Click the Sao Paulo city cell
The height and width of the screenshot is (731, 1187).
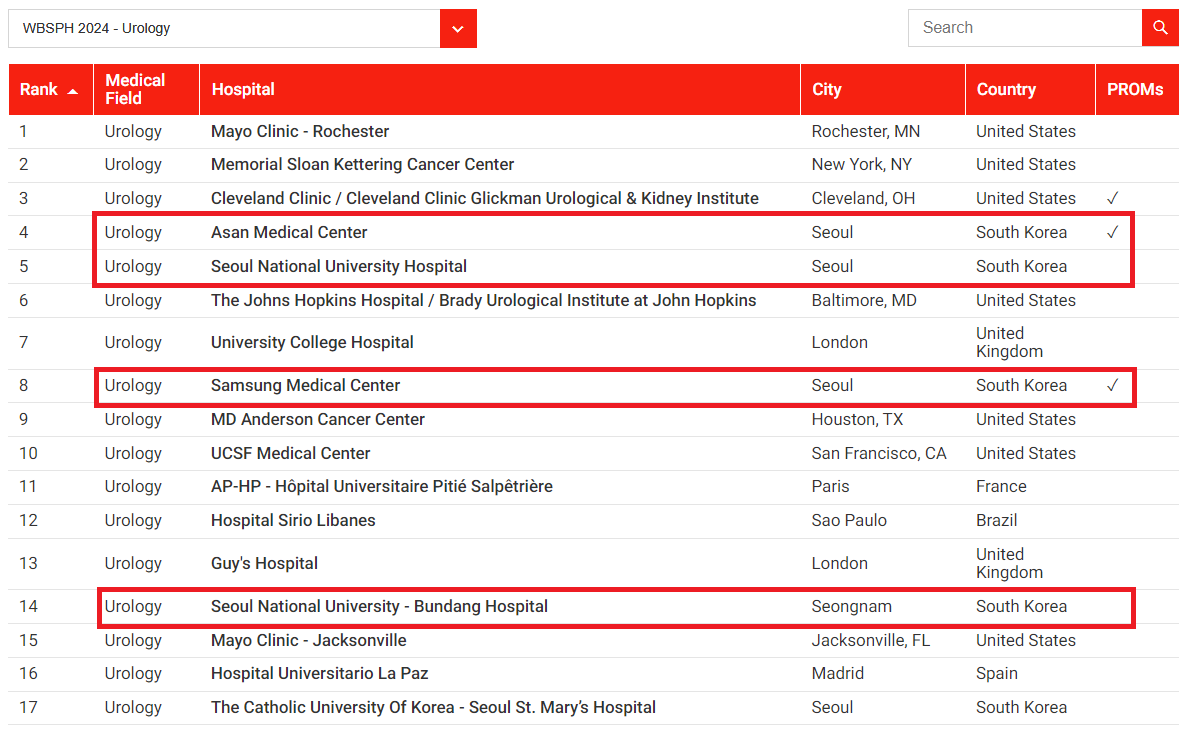pyautogui.click(x=849, y=521)
